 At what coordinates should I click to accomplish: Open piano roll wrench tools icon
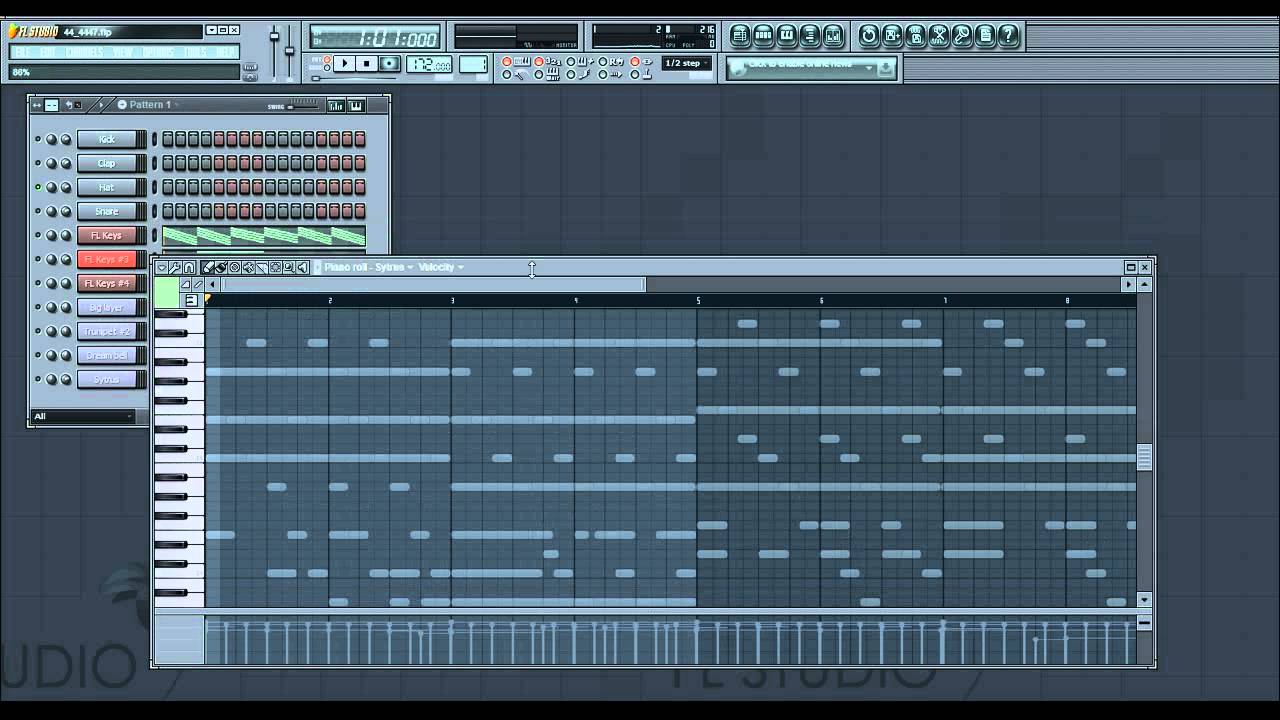tap(175, 267)
